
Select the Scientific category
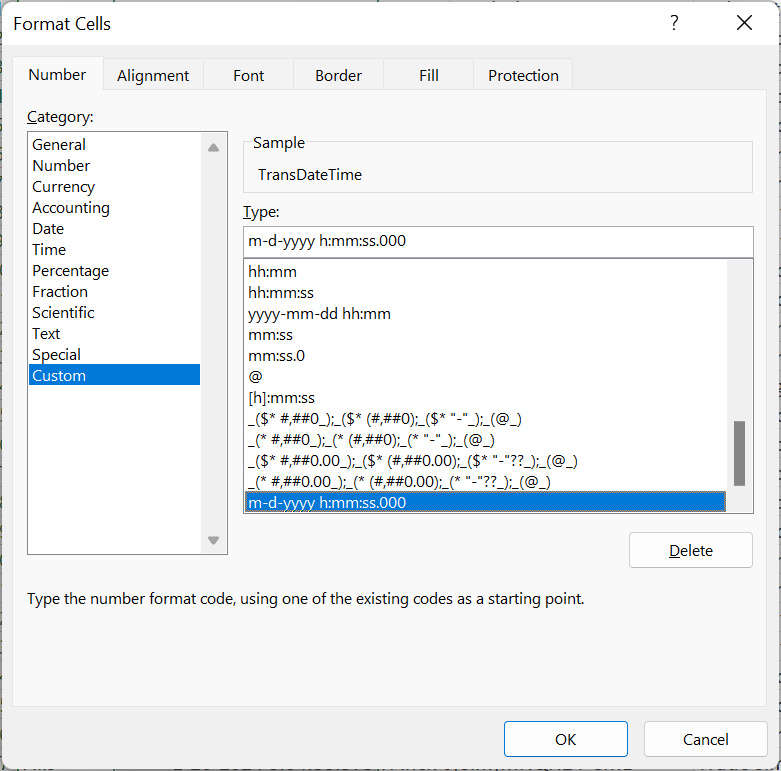(x=63, y=313)
